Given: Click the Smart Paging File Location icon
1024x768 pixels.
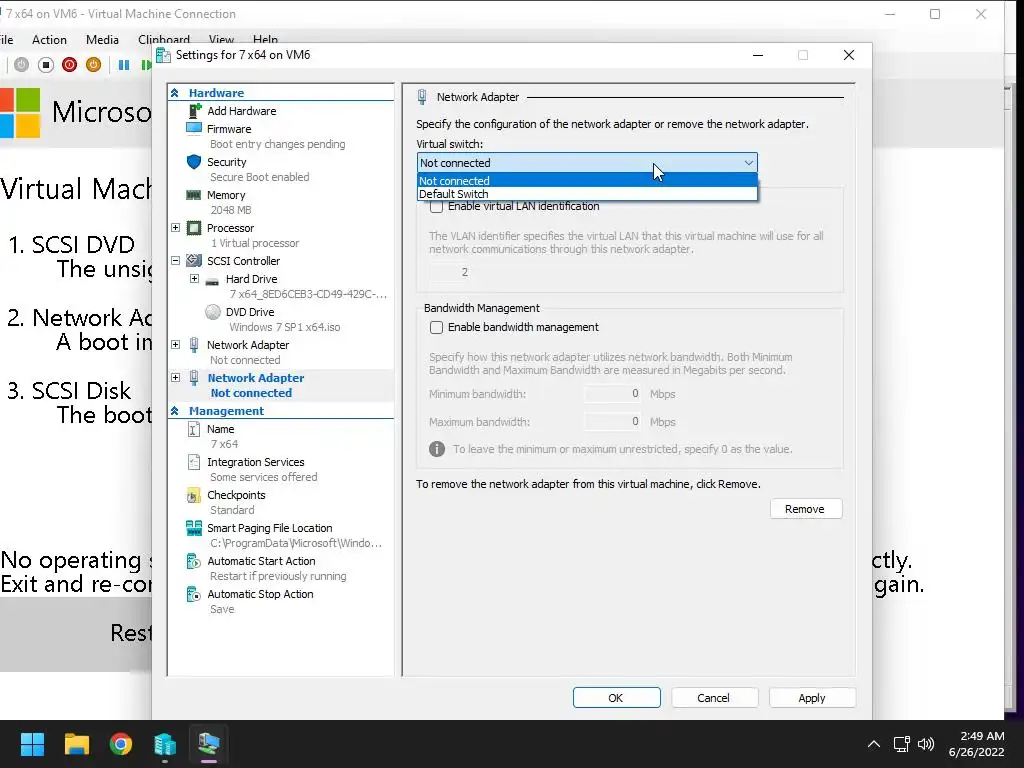Looking at the screenshot, I should click(x=194, y=527).
